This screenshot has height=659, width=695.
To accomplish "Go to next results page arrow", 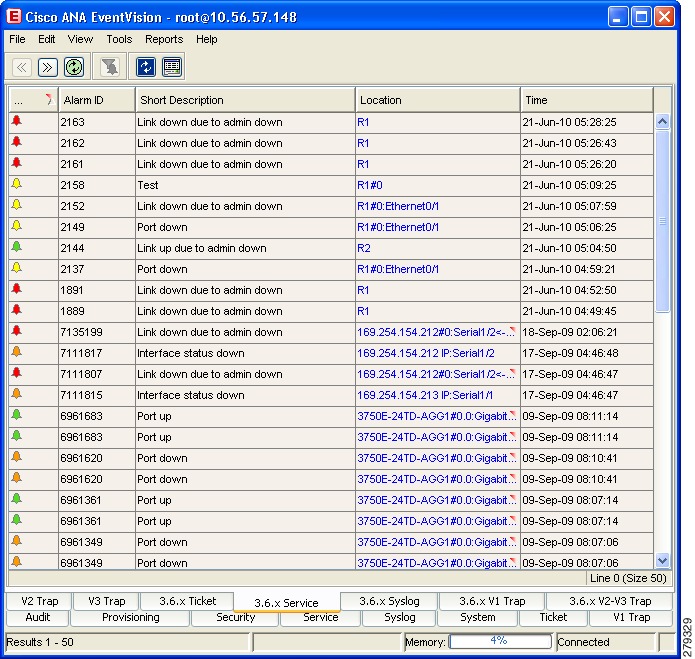I will (x=47, y=67).
